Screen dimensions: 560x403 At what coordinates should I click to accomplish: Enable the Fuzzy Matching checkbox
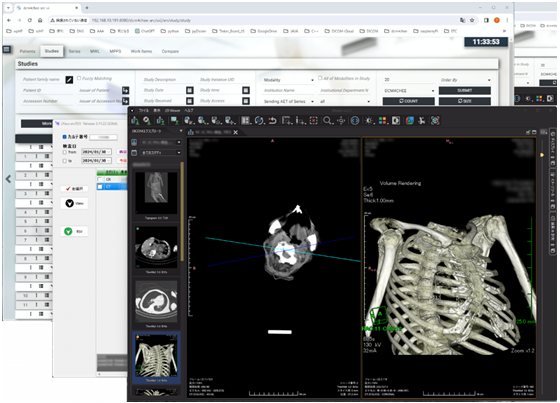coord(79,78)
